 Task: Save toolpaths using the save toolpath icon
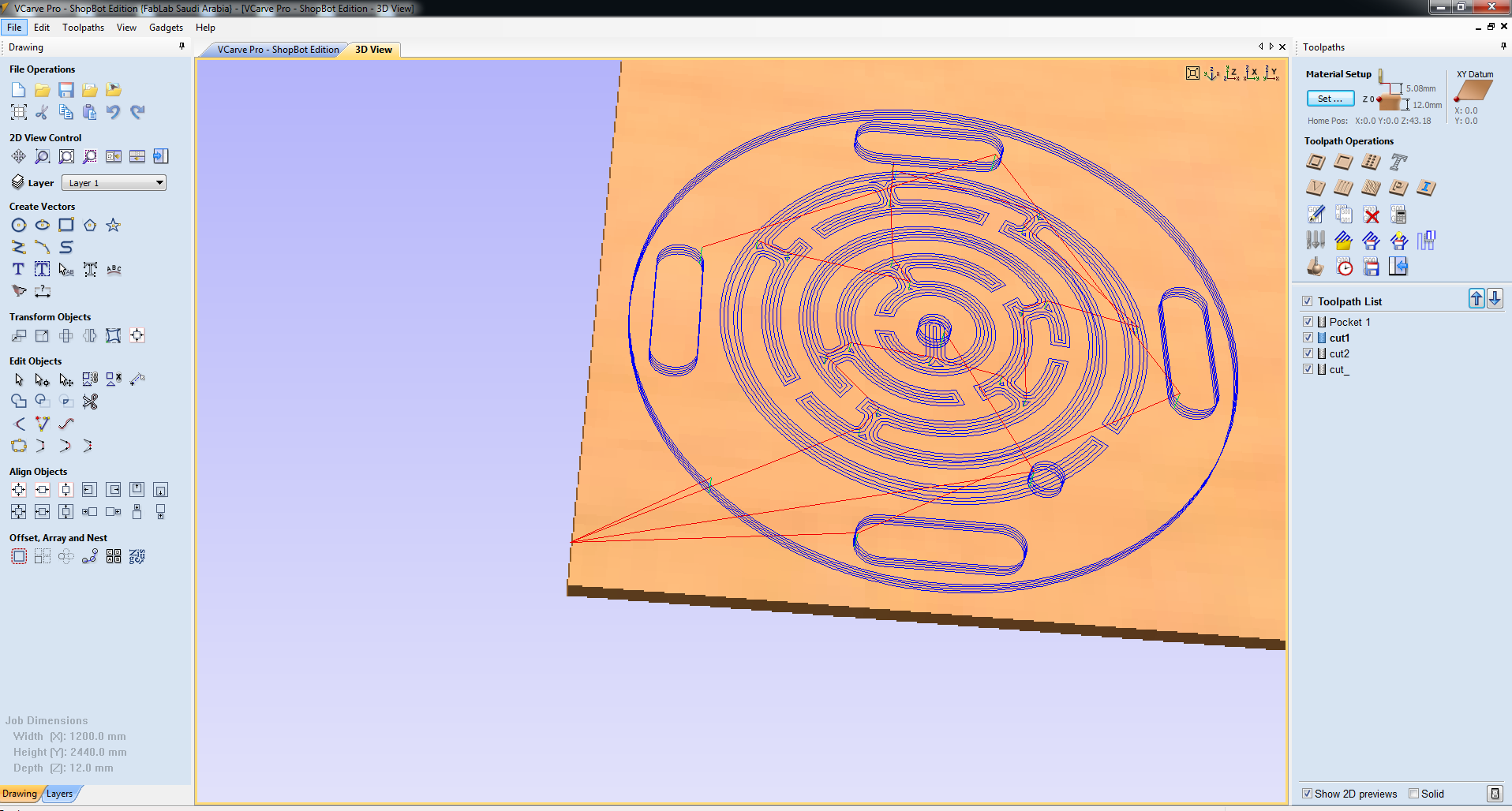pyautogui.click(x=1371, y=267)
